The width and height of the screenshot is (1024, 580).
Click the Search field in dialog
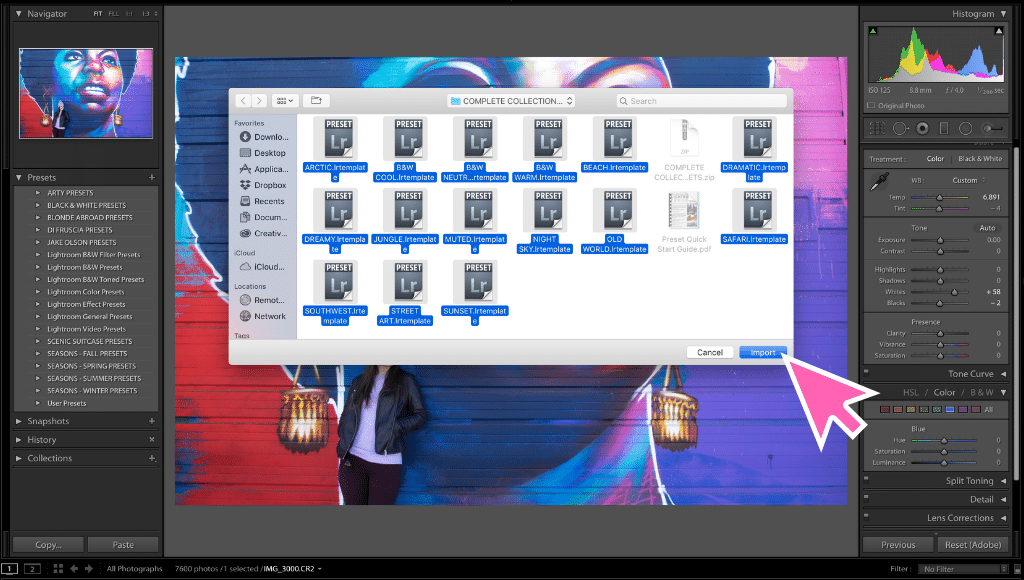[702, 101]
